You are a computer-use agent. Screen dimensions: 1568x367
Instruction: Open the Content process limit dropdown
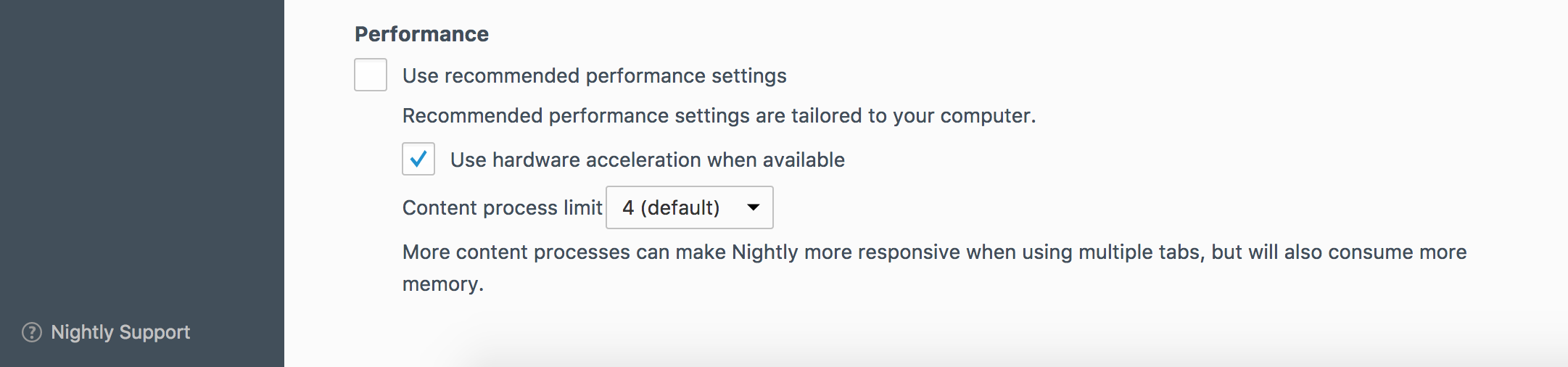point(689,207)
